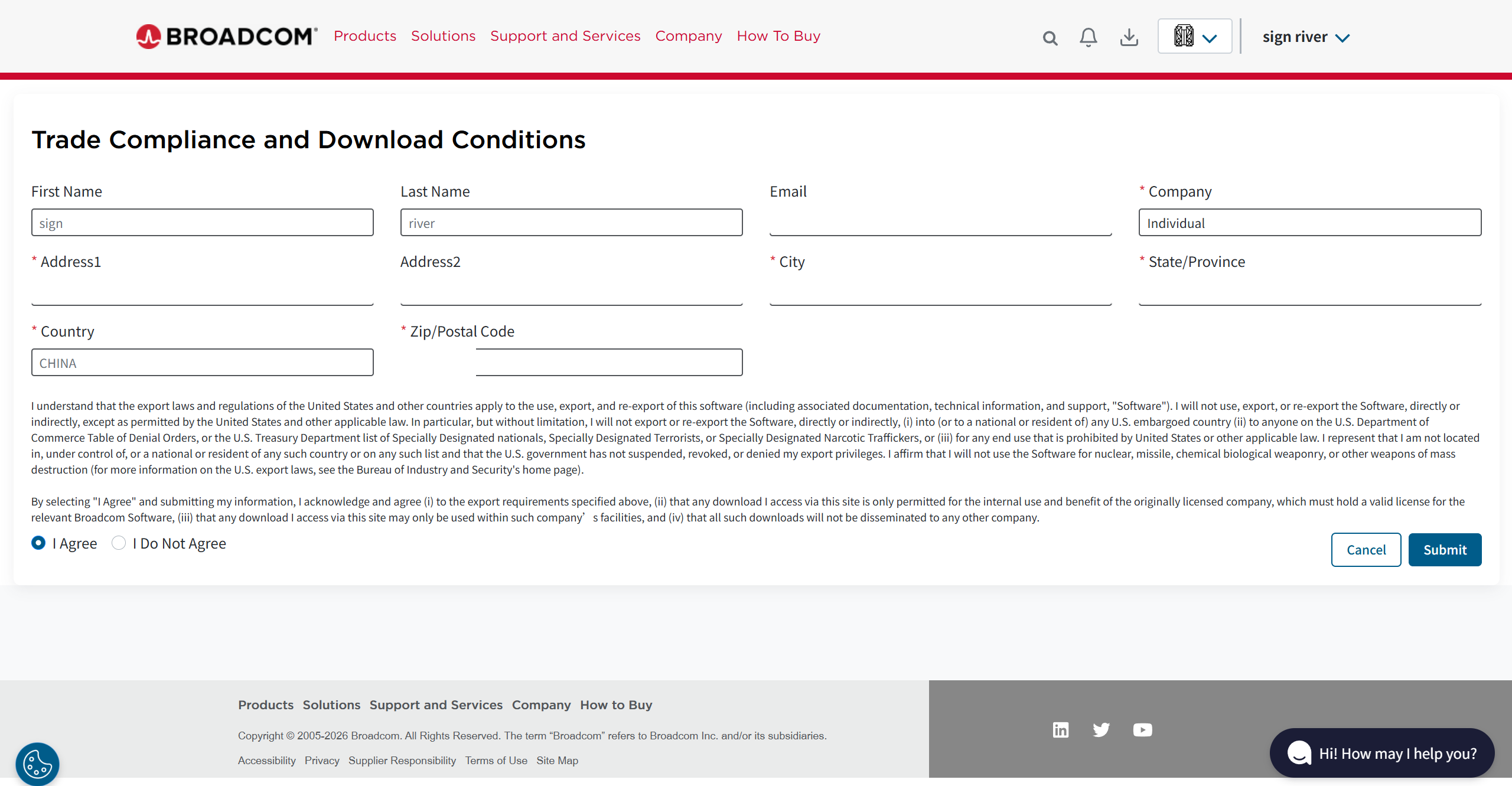The width and height of the screenshot is (1512, 786).
Task: Select the I Agree radio button
Action: (x=38, y=543)
